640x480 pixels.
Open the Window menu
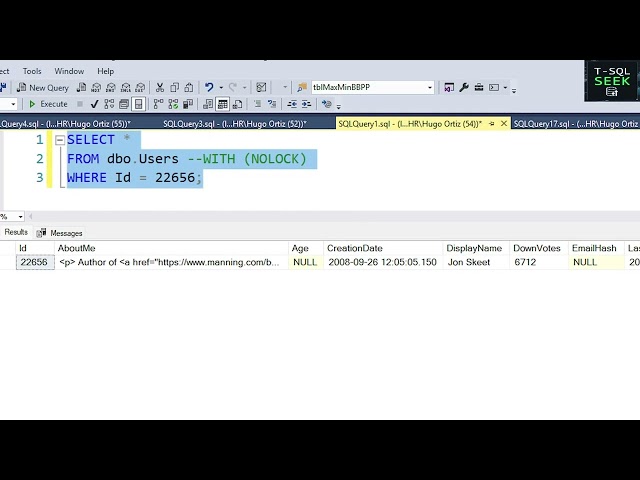pos(69,71)
